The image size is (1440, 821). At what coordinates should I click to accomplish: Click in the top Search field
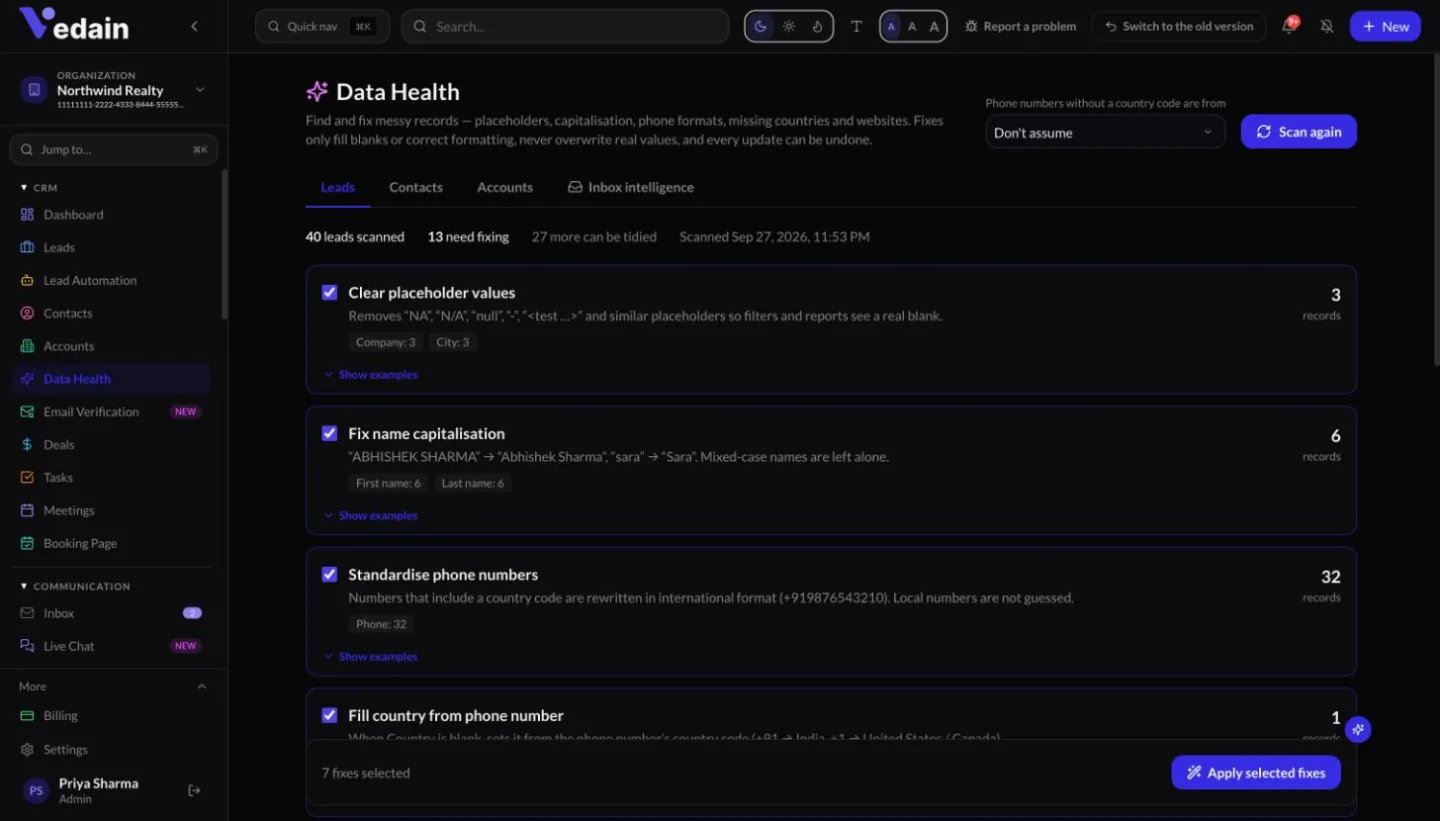tap(565, 26)
